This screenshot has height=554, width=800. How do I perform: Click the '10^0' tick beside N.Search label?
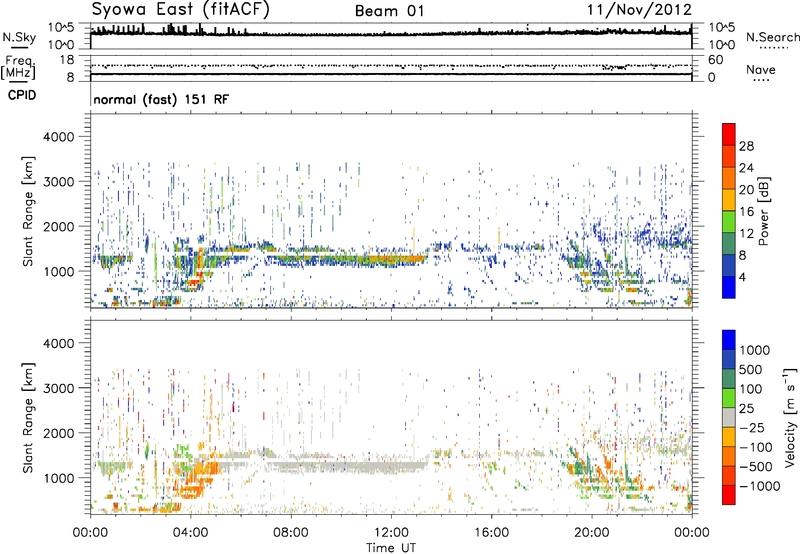click(722, 45)
